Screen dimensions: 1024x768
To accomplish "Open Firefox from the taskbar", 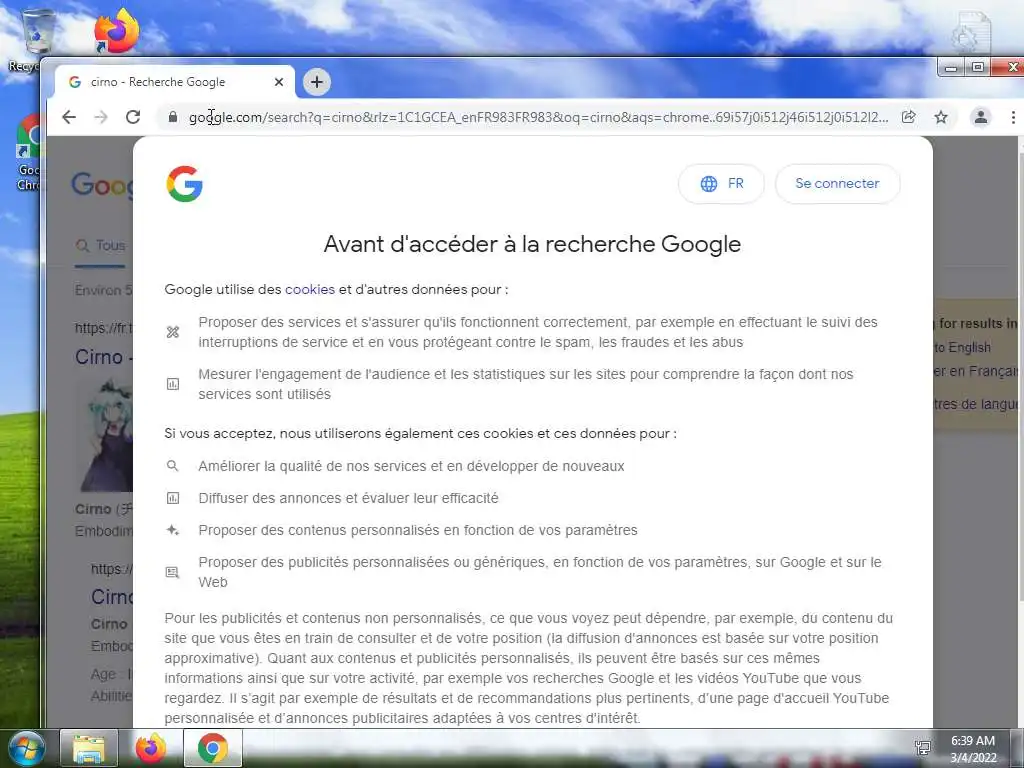I will (x=151, y=748).
